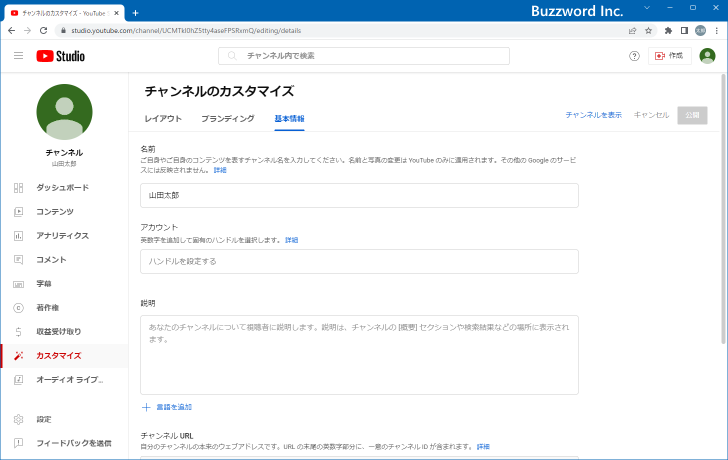Viewport: 728px width, 460px height.
Task: Open the hamburger navigation menu
Action: click(x=19, y=56)
